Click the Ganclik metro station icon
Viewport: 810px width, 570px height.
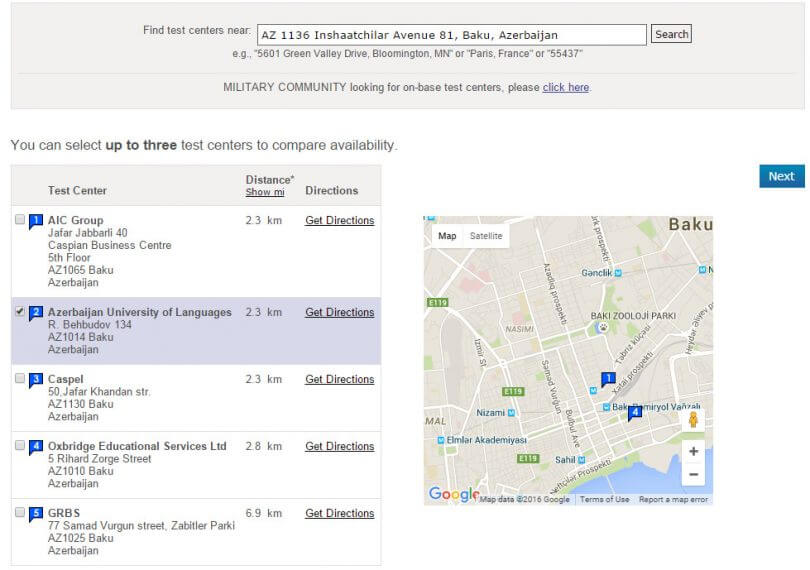[x=620, y=272]
